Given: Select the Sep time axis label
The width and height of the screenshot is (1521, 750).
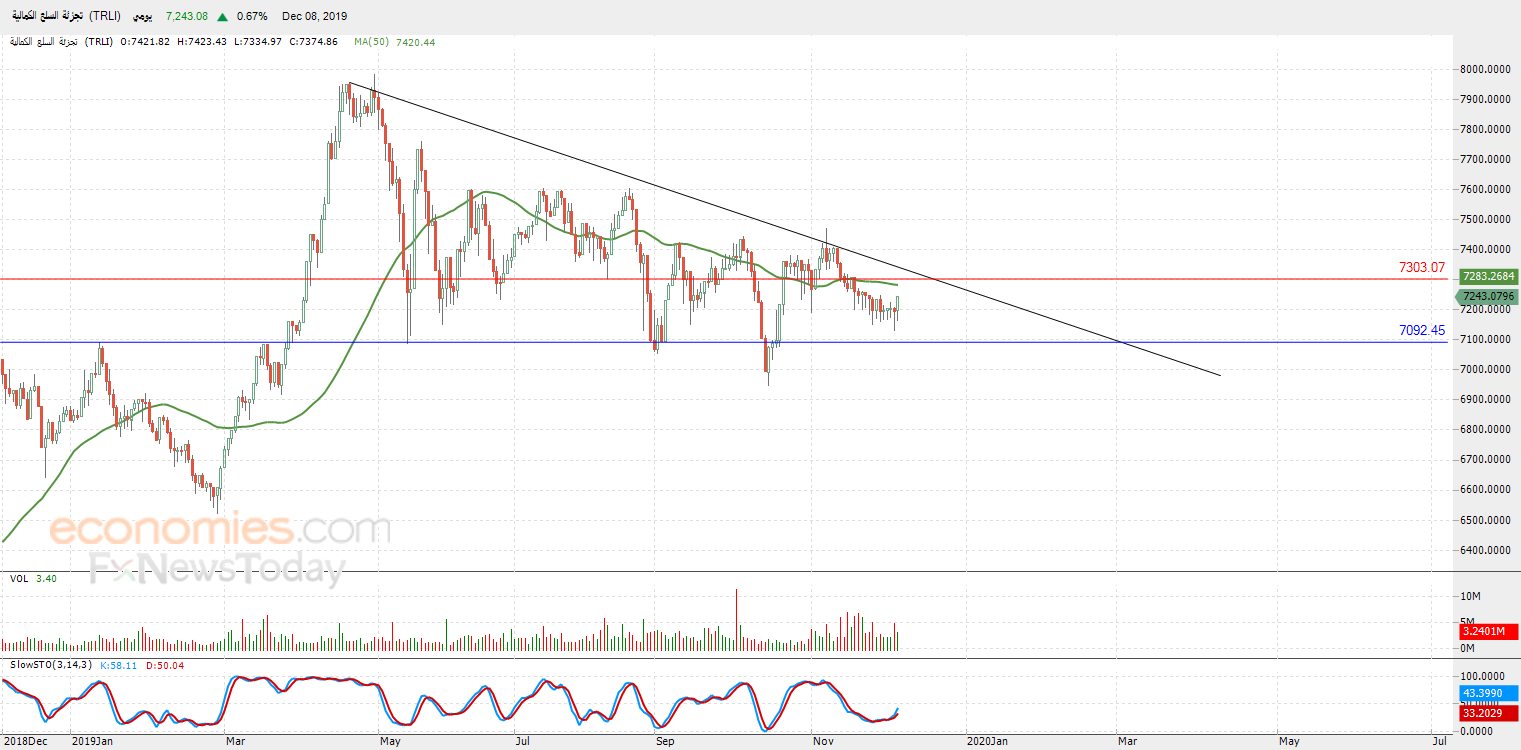Looking at the screenshot, I should point(665,741).
